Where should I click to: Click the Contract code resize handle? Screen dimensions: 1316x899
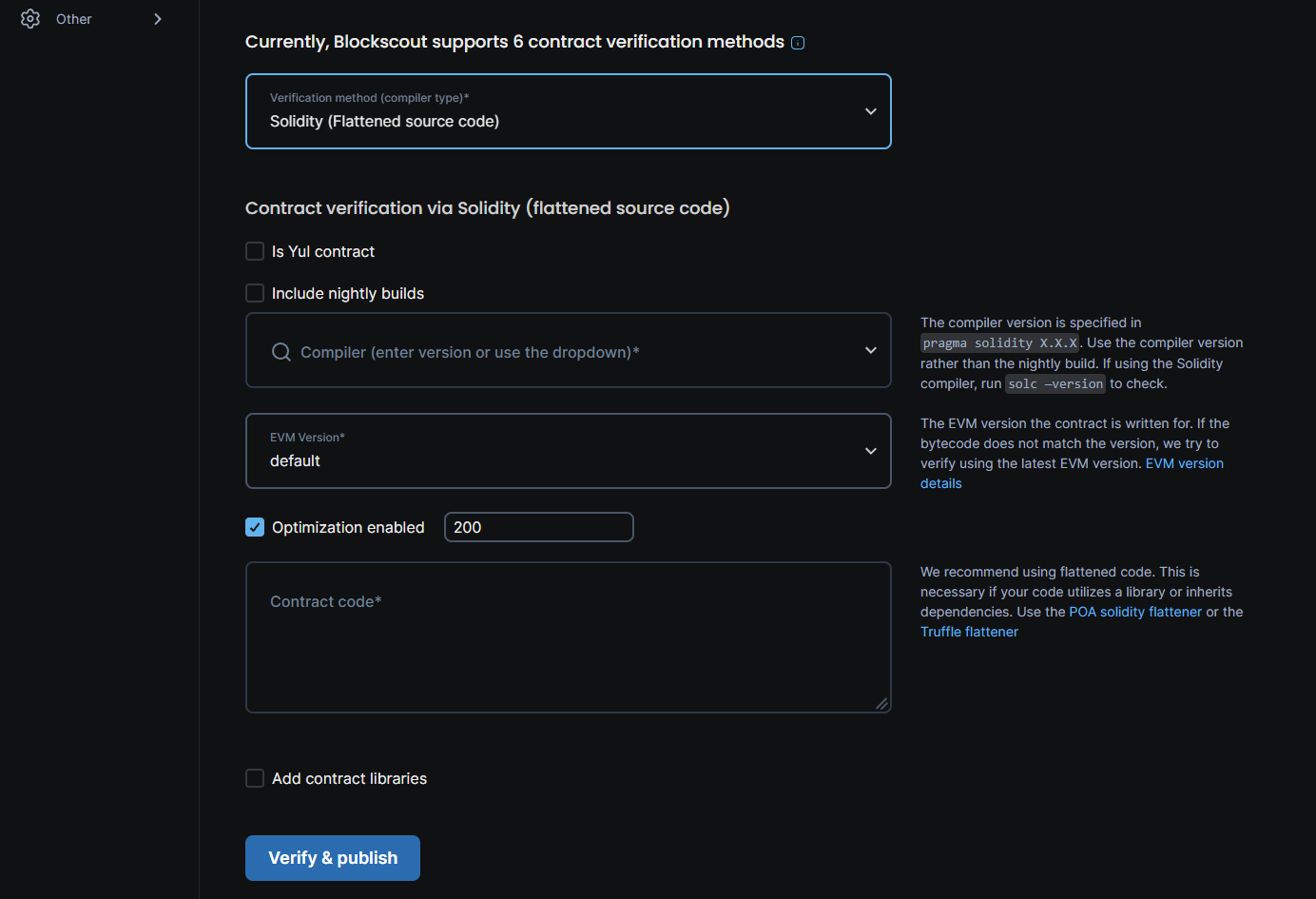881,704
